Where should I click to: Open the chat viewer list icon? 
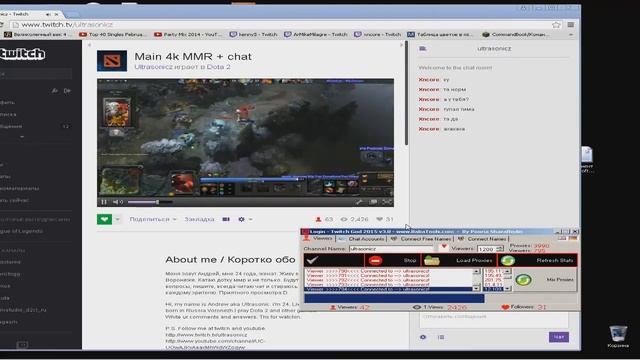tap(441, 337)
